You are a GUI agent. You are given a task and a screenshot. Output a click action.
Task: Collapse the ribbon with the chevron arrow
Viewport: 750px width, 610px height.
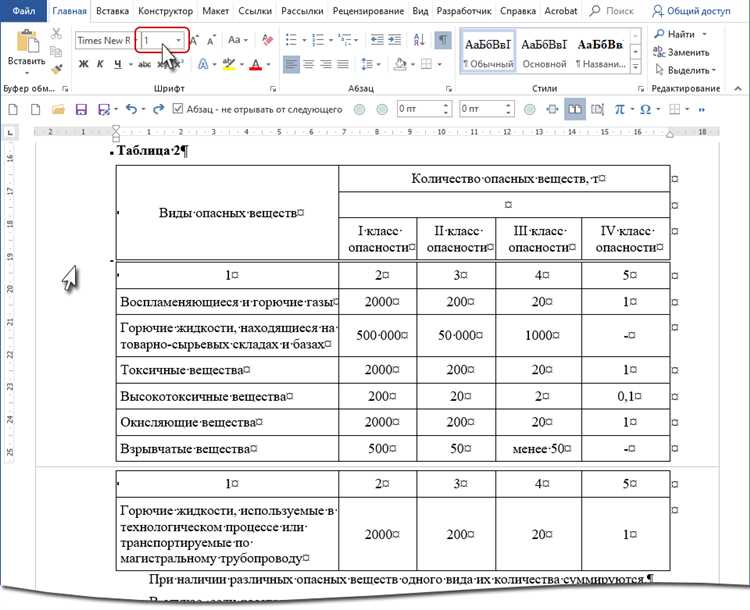(738, 89)
